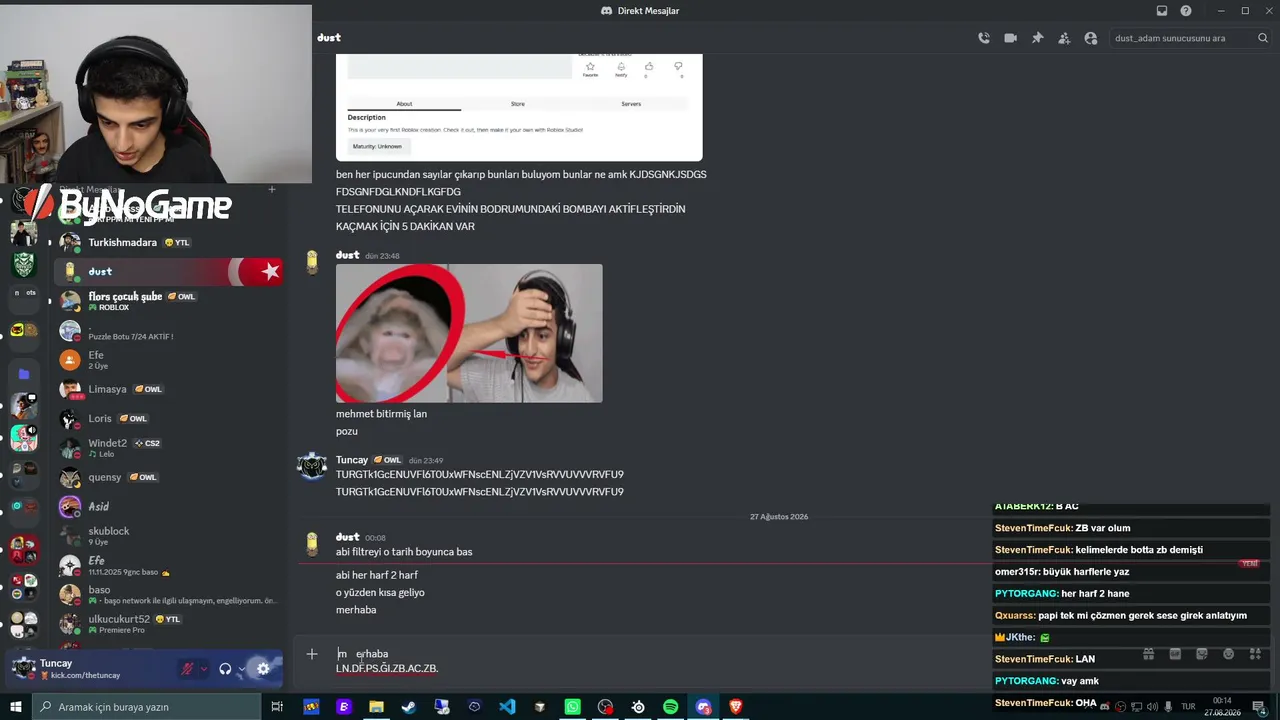This screenshot has width=1280, height=720.
Task: Show the user profile panel
Action: pos(1091,38)
